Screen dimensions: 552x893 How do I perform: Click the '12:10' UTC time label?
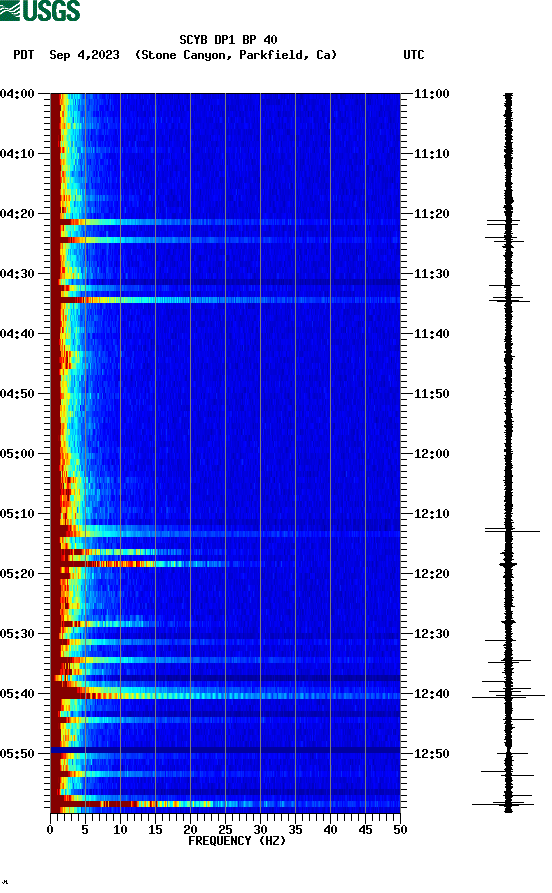[x=432, y=514]
